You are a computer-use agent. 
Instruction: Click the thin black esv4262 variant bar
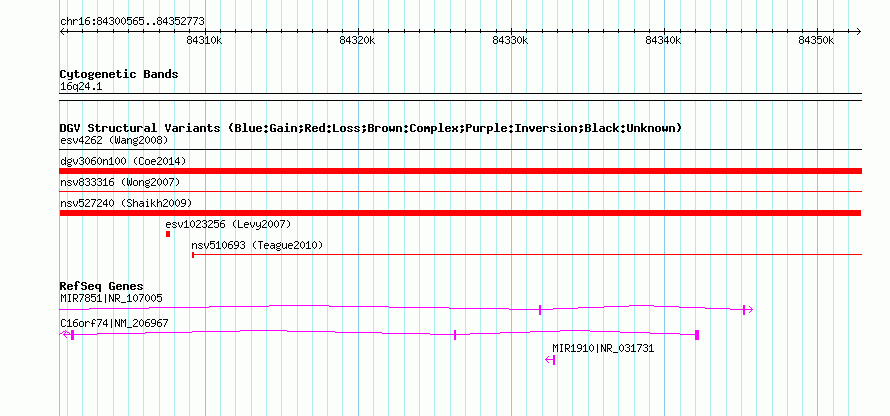[x=460, y=150]
